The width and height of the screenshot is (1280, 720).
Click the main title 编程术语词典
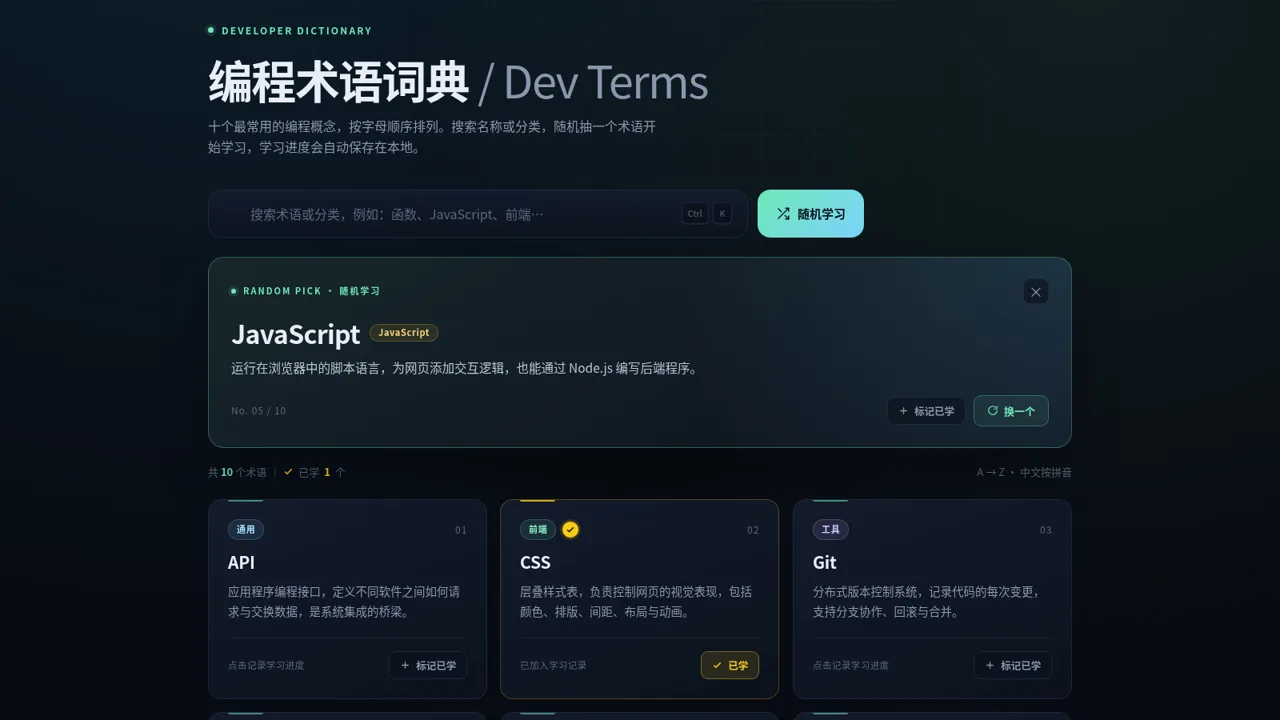coord(338,82)
